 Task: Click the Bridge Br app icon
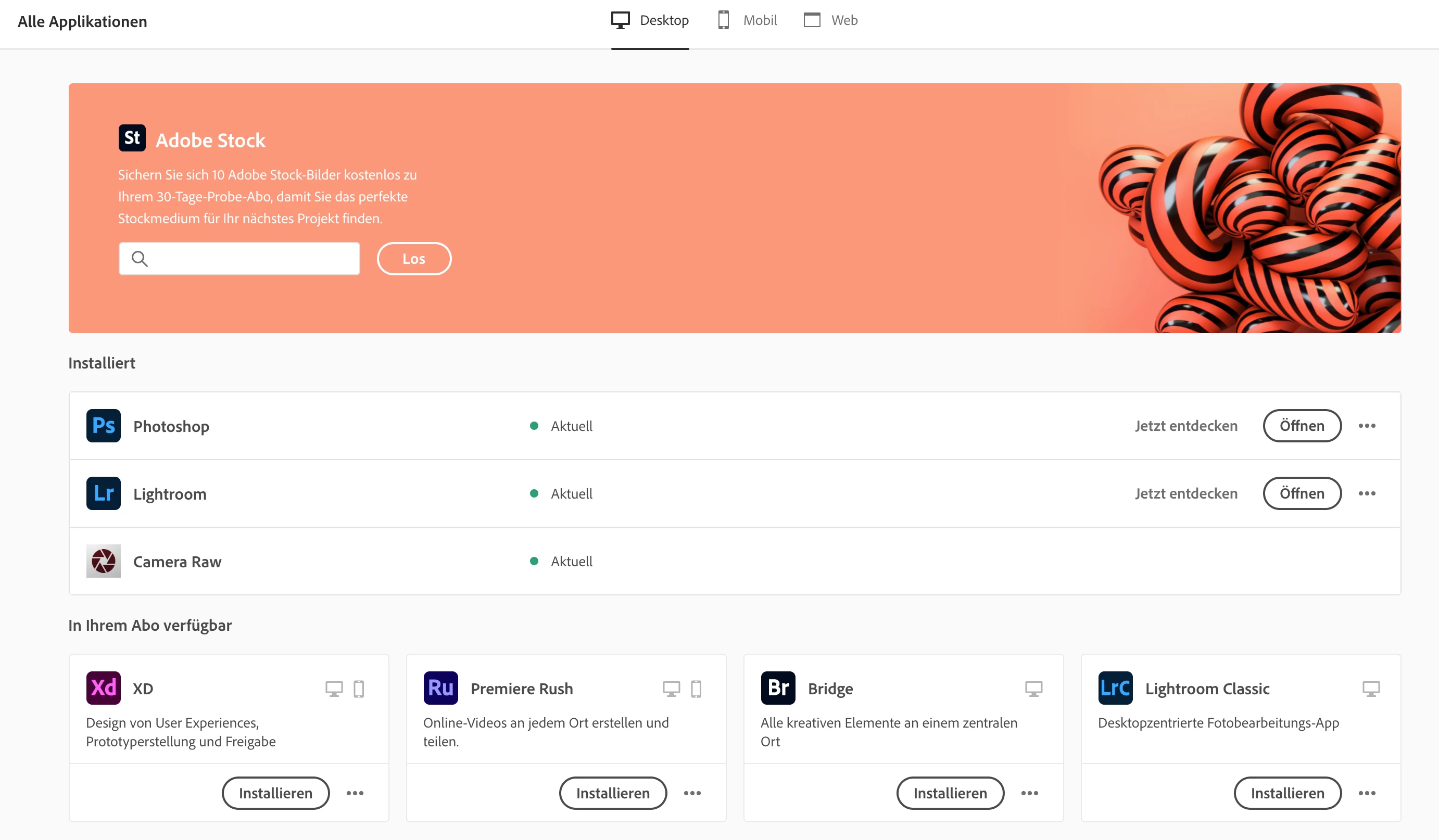(778, 688)
